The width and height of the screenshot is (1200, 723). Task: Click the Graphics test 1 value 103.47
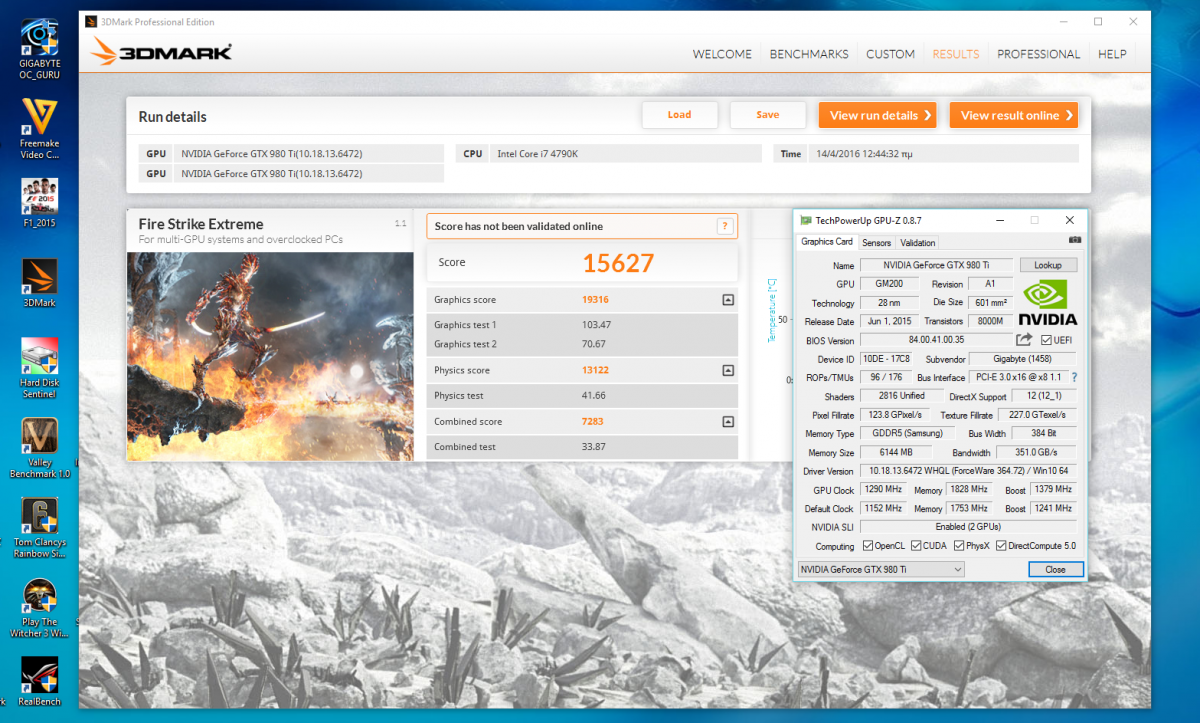596,325
